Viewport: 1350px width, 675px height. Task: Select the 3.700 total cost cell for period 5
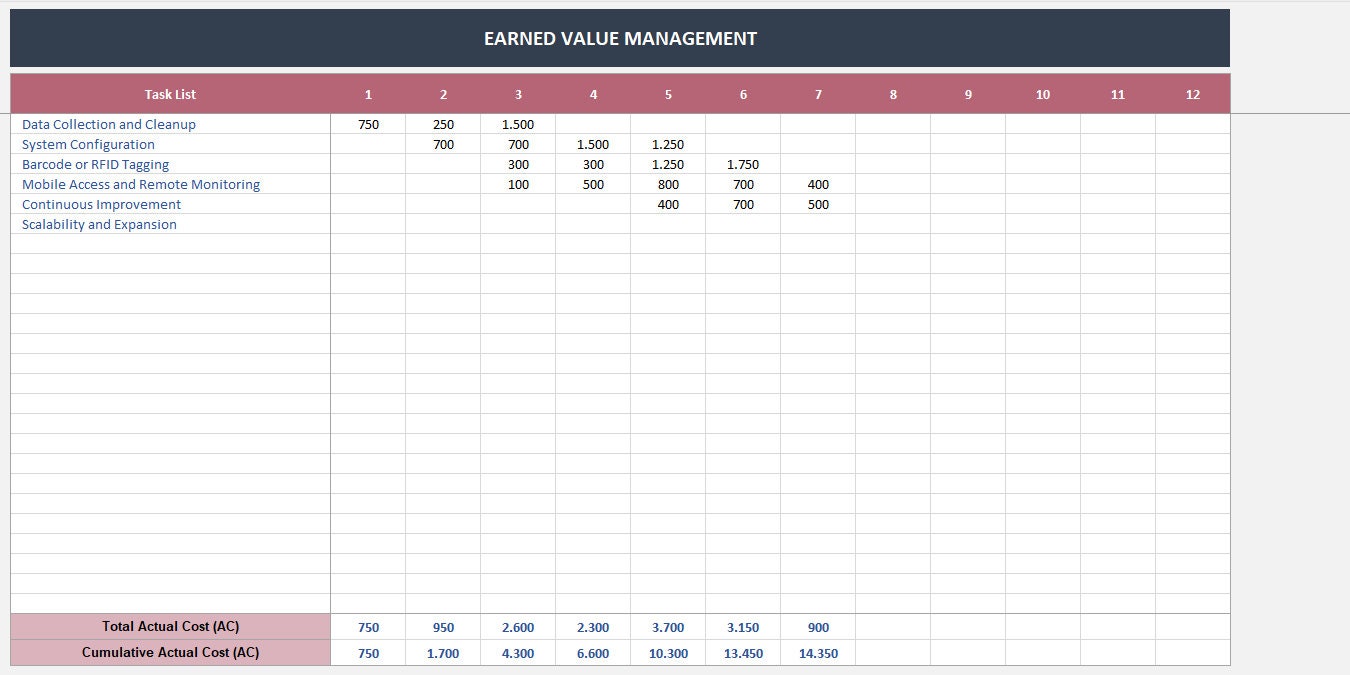(x=668, y=627)
